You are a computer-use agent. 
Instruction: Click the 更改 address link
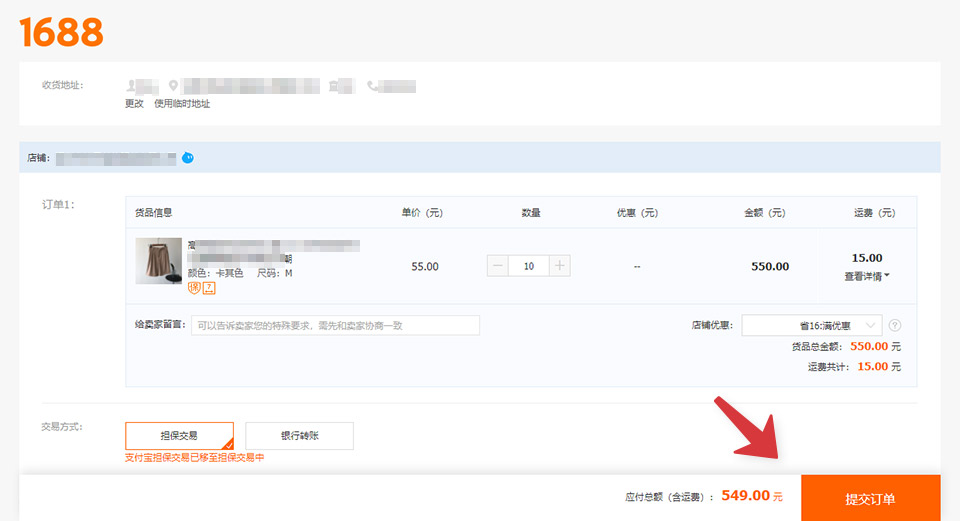point(134,103)
